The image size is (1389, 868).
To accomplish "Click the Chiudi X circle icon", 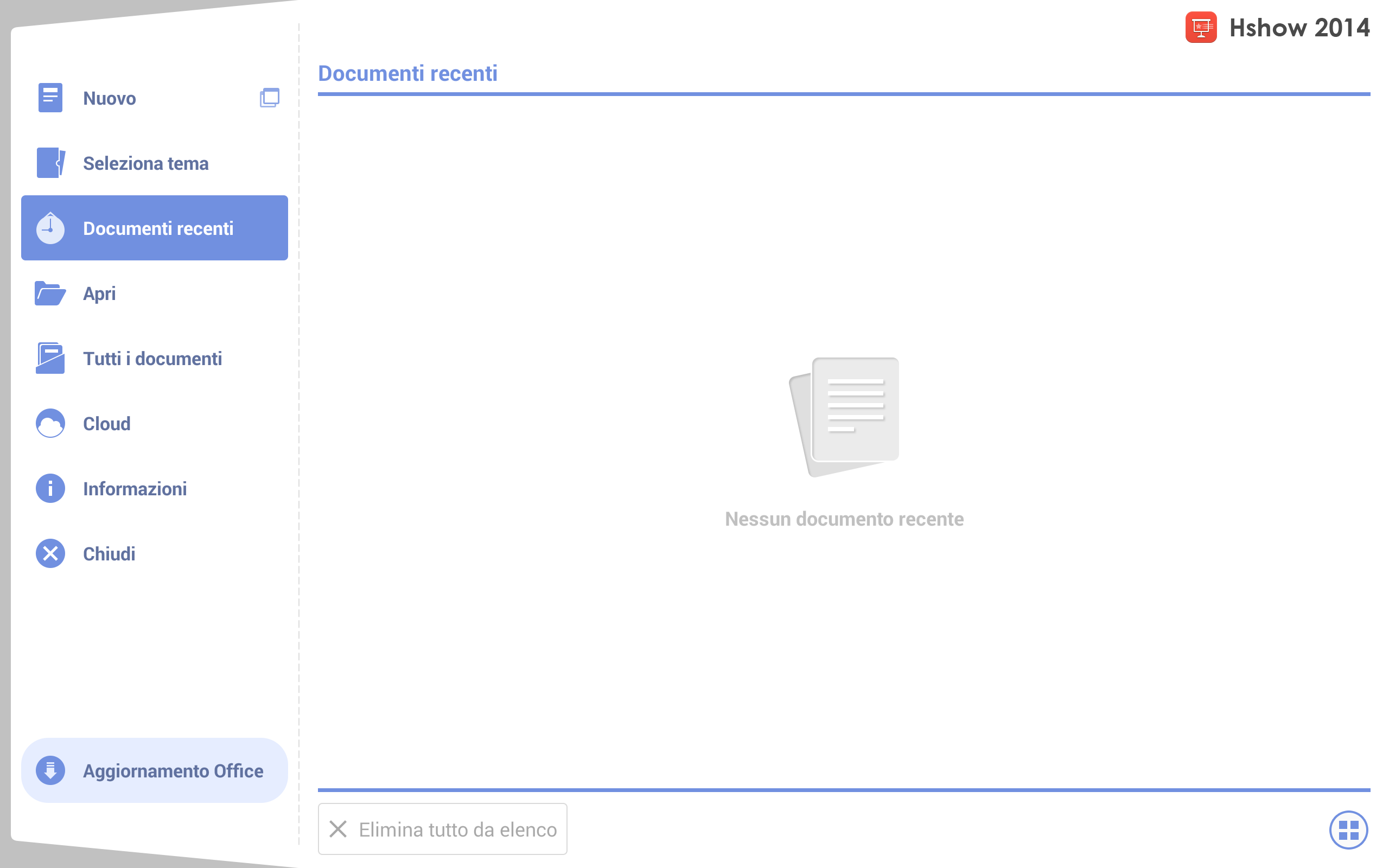I will [50, 553].
